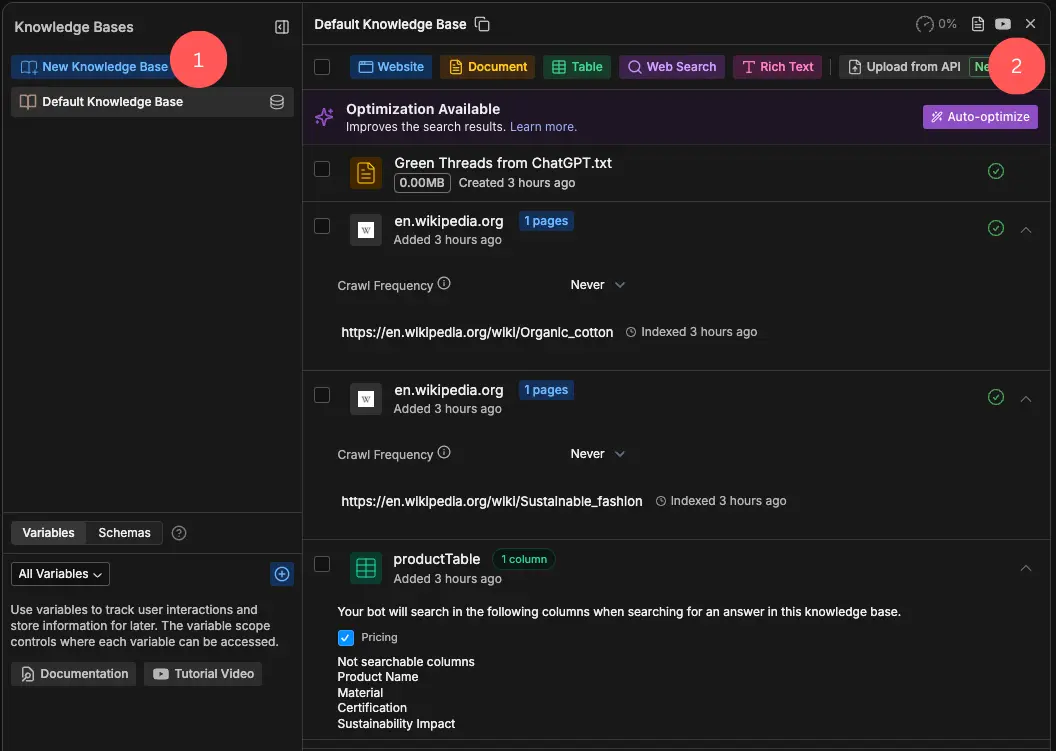Open the Crawl Frequency Never dropdown
This screenshot has height=751, width=1056.
point(597,285)
